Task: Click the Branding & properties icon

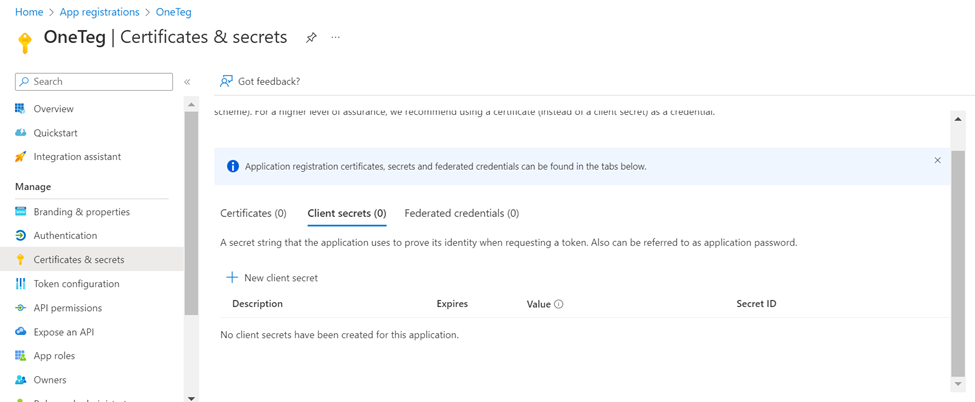Action: click(20, 211)
